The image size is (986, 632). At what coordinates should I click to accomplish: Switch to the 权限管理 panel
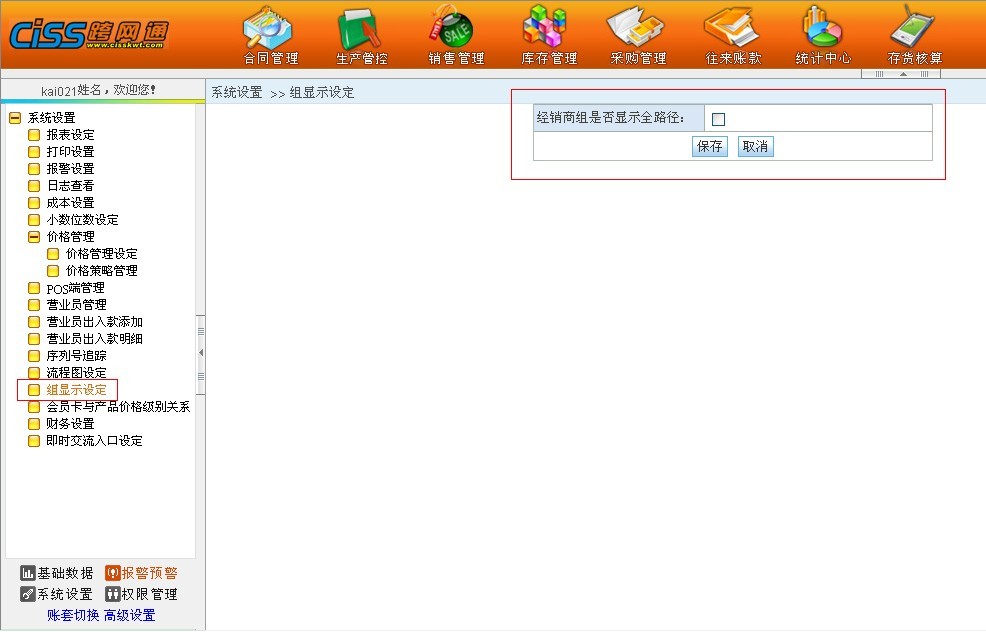click(x=141, y=594)
